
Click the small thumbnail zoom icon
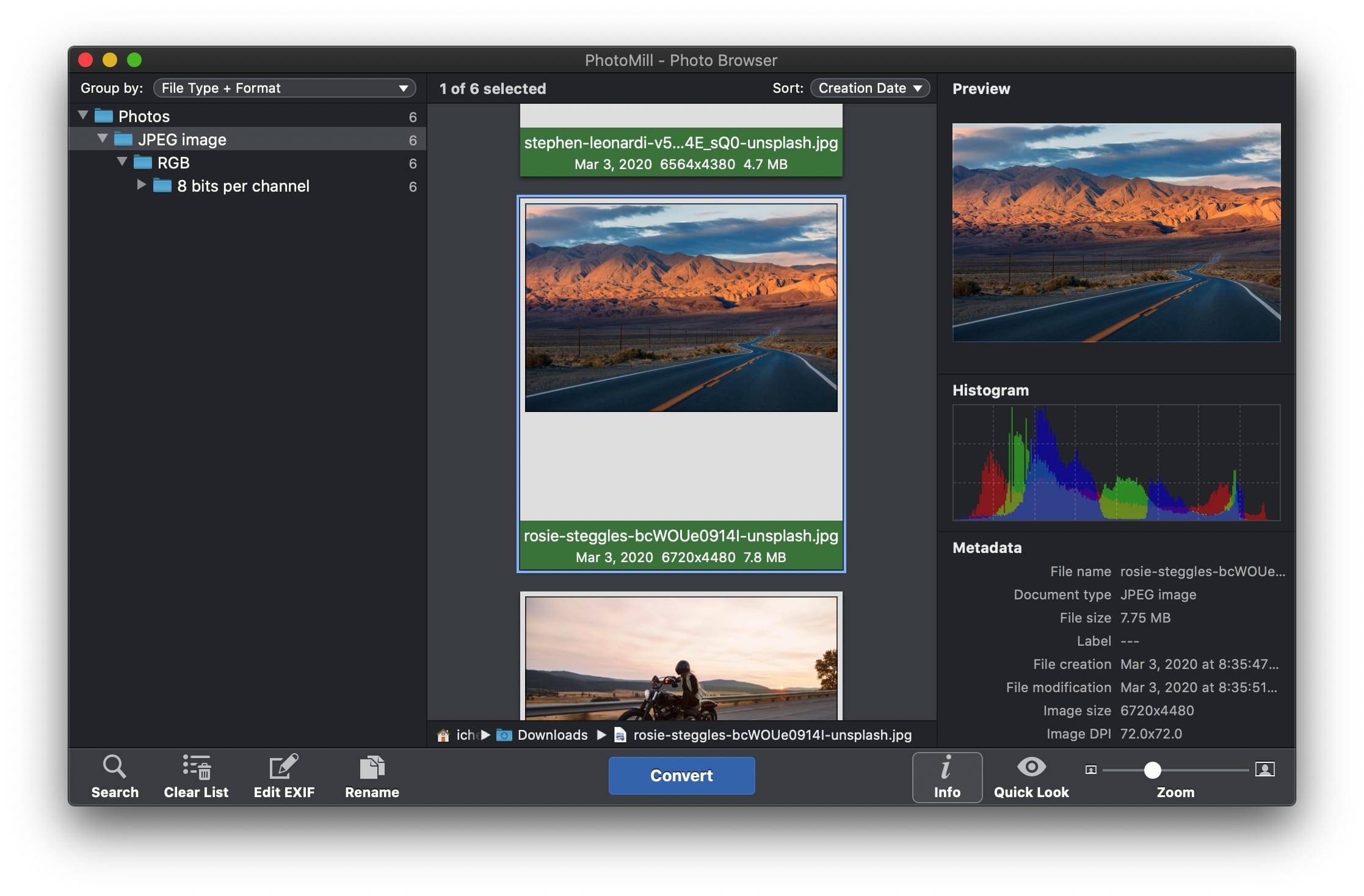pos(1091,770)
